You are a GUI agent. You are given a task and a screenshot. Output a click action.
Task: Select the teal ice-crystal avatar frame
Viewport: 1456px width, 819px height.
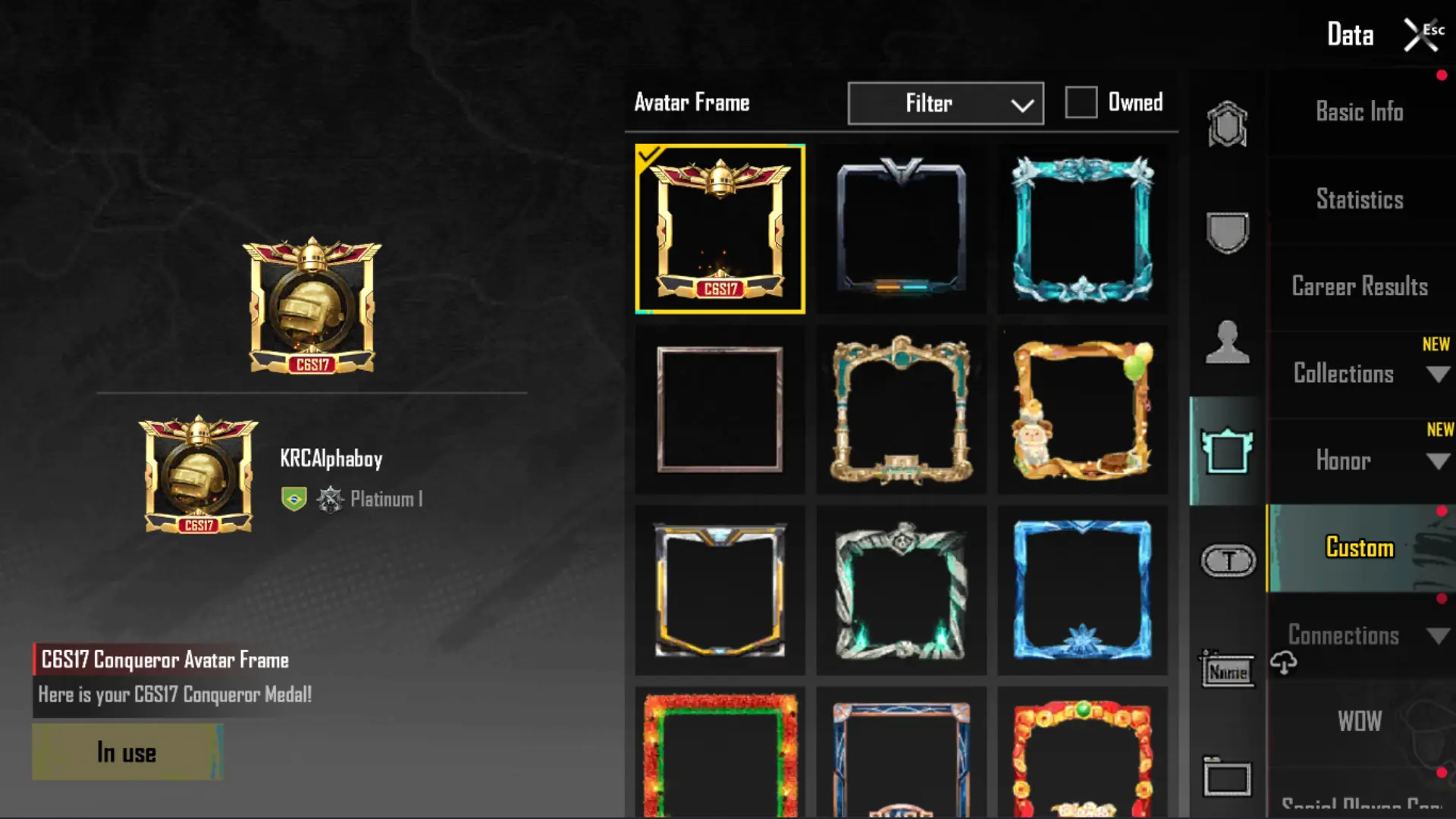pos(1083,229)
